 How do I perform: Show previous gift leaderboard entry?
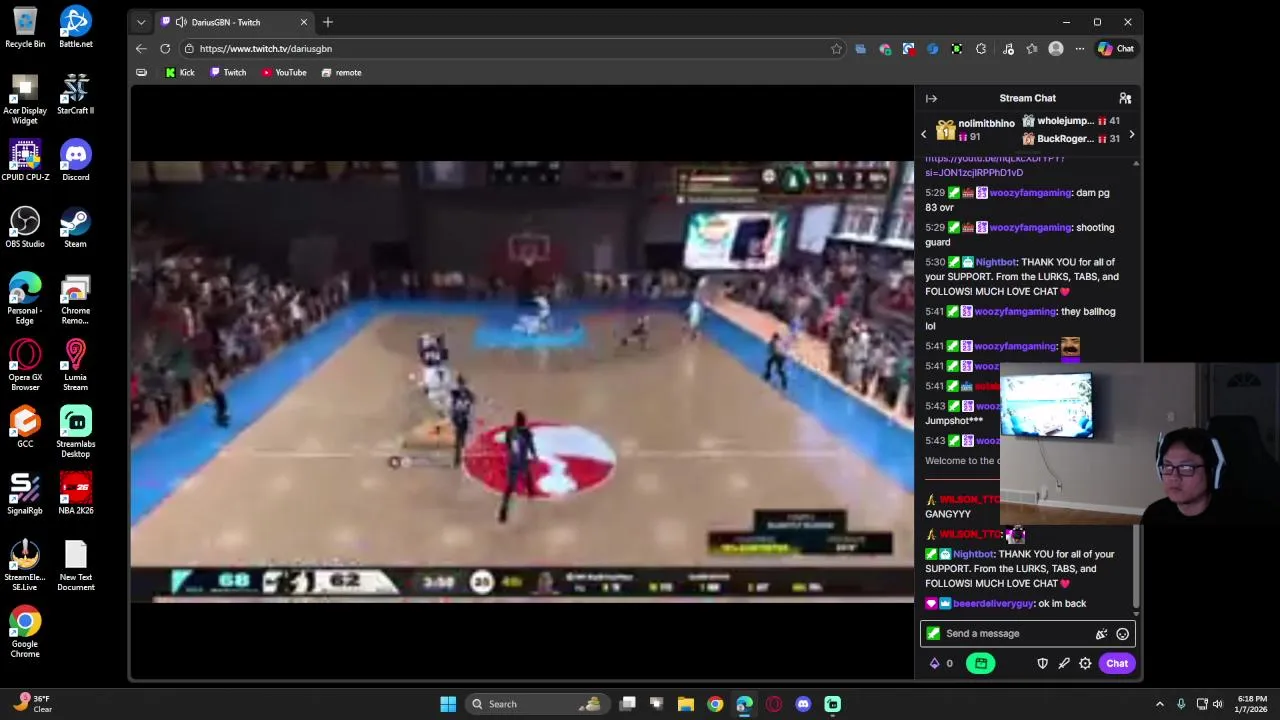click(x=924, y=134)
